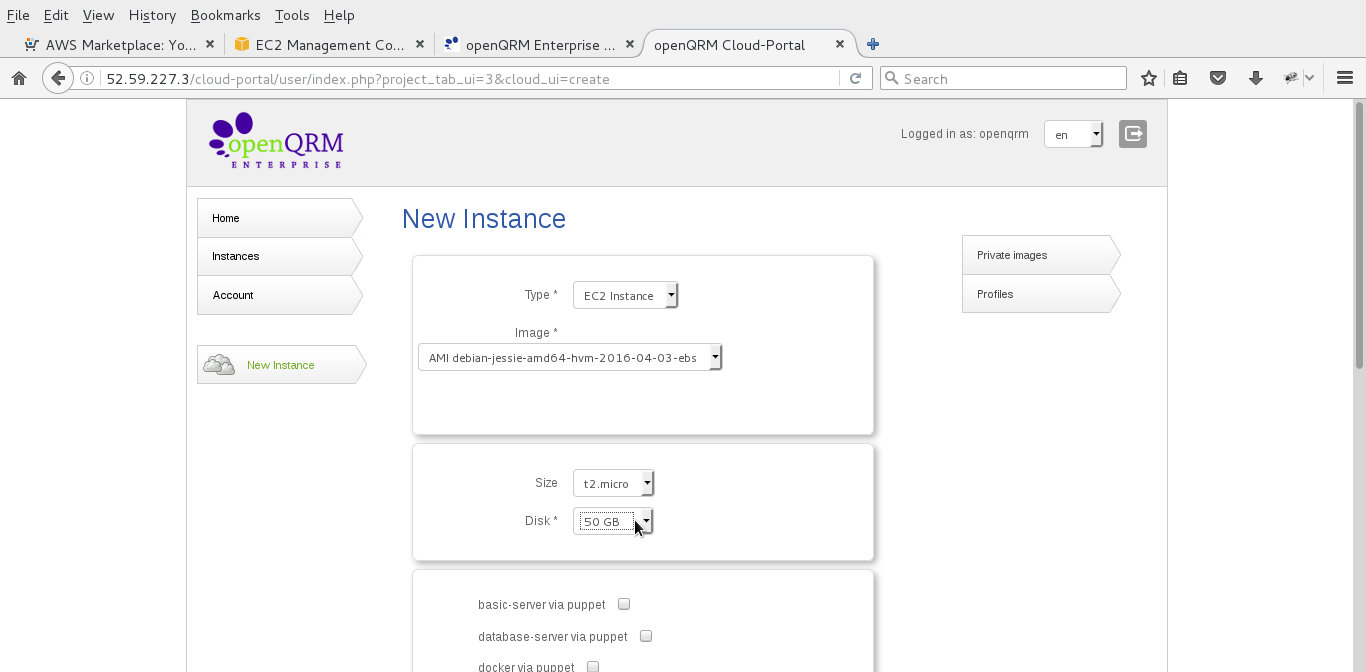
Task: Open Profiles panel
Action: coord(1040,294)
